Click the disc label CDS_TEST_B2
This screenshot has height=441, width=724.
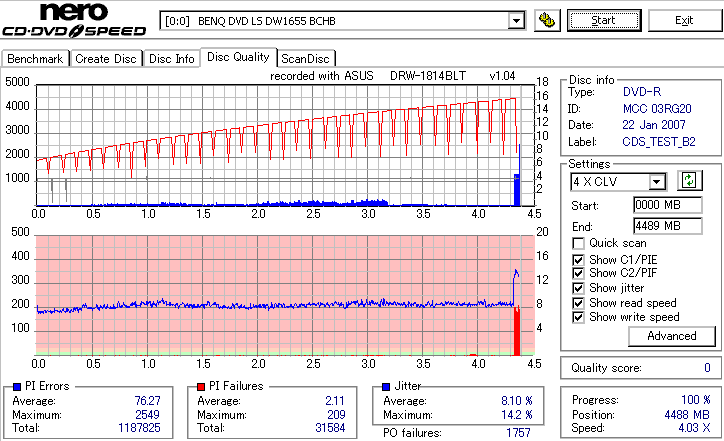click(x=659, y=142)
